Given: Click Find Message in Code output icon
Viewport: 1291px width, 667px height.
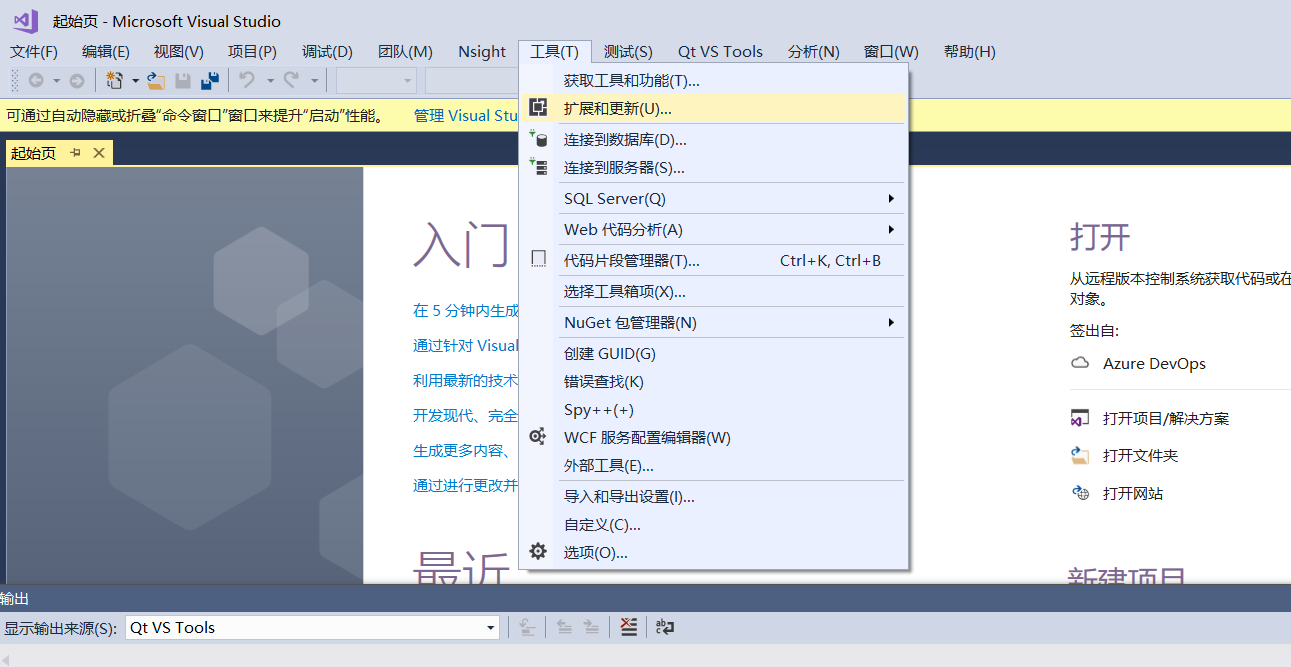Looking at the screenshot, I should (x=527, y=627).
